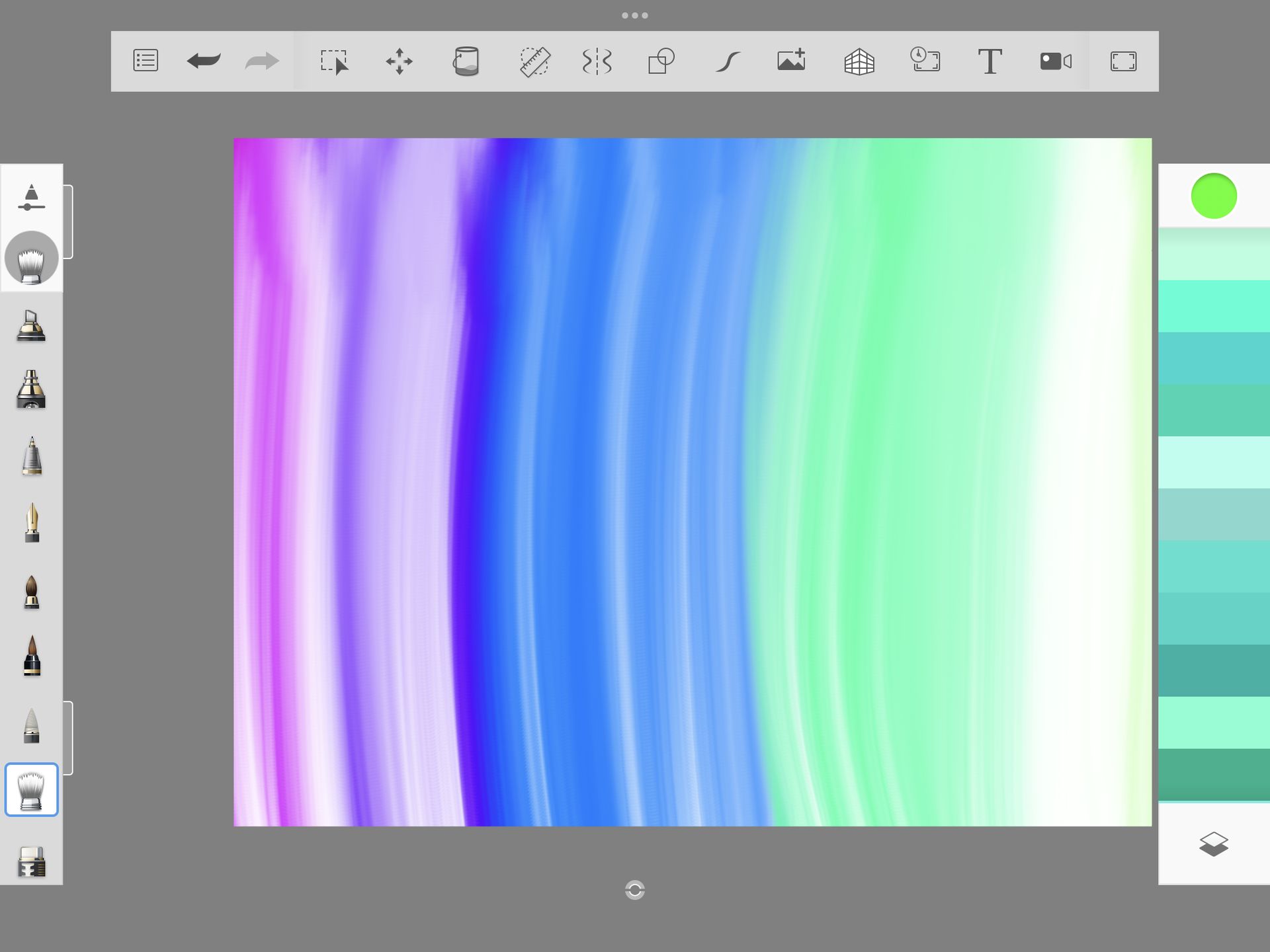Click the Undo arrow
The width and height of the screenshot is (1270, 952).
click(x=203, y=61)
